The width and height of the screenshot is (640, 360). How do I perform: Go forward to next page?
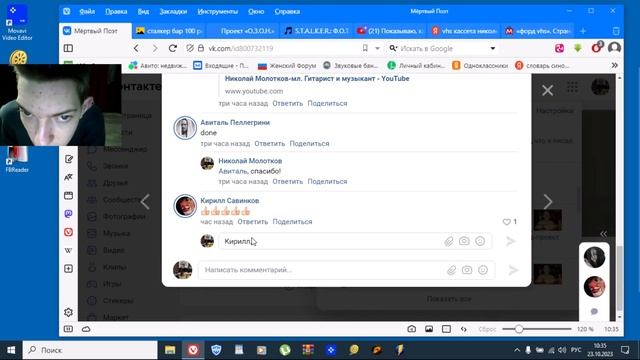click(x=155, y=48)
